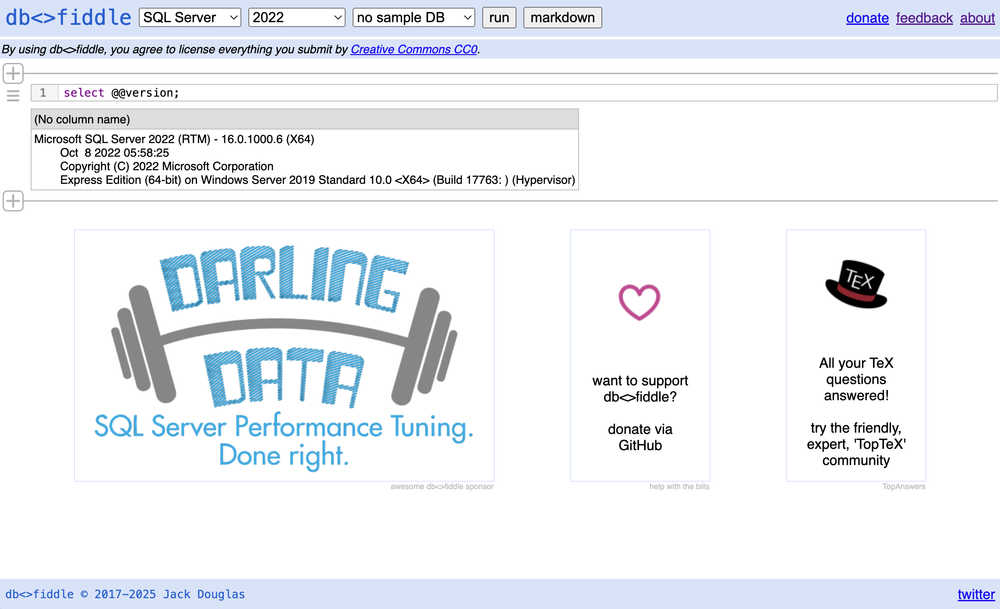This screenshot has width=1000, height=609.
Task: Click the TopAnswers caption
Action: 904,487
